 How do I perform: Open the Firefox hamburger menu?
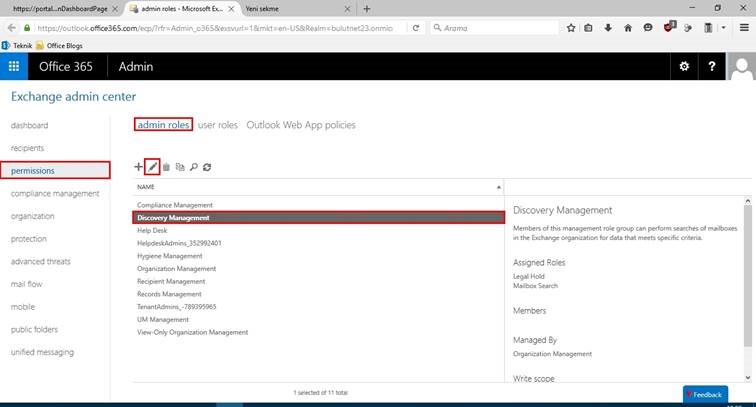click(744, 28)
